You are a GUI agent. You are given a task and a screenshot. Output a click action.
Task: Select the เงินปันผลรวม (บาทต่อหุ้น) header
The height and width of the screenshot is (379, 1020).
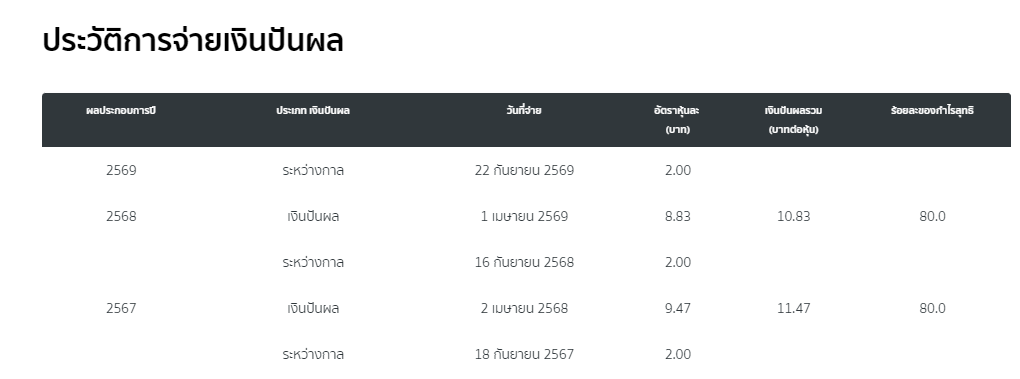coord(793,120)
